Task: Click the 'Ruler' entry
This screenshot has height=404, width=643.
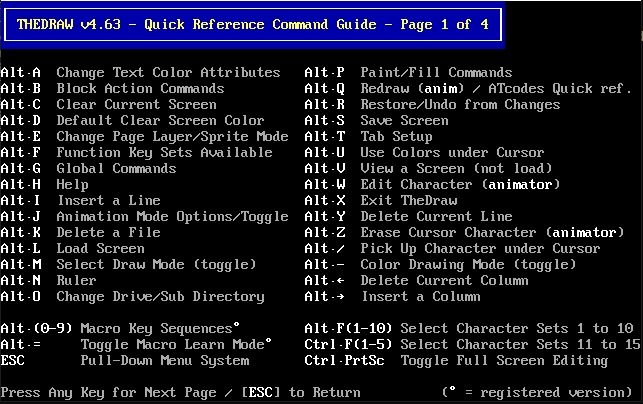Action: (x=76, y=281)
